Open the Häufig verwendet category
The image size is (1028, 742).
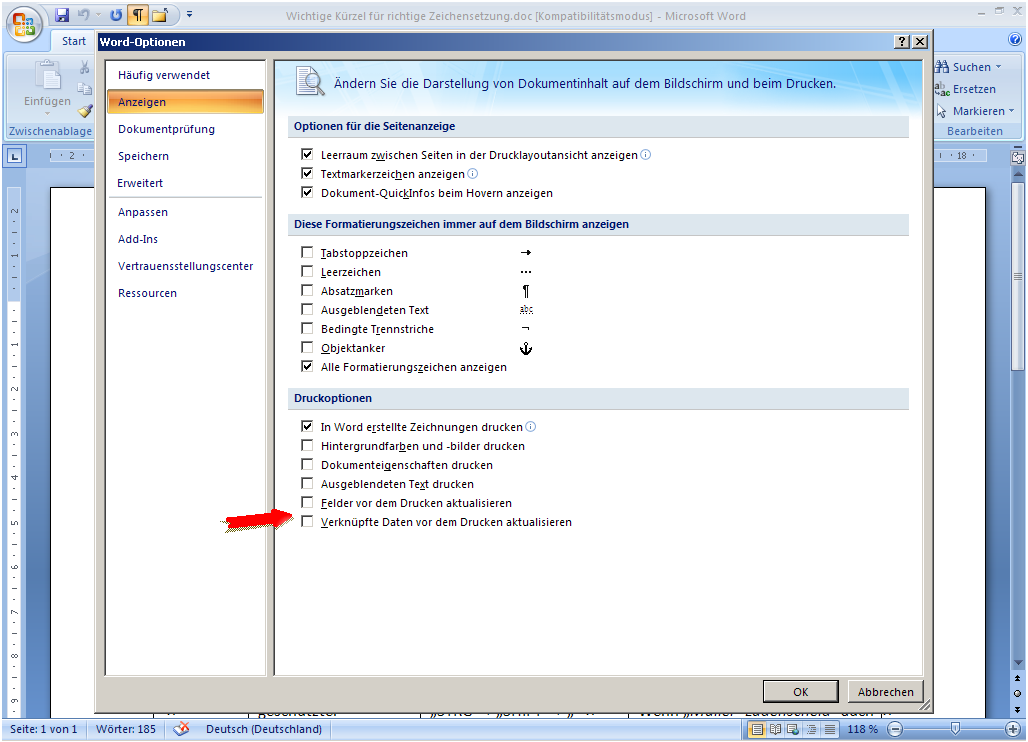pyautogui.click(x=186, y=75)
